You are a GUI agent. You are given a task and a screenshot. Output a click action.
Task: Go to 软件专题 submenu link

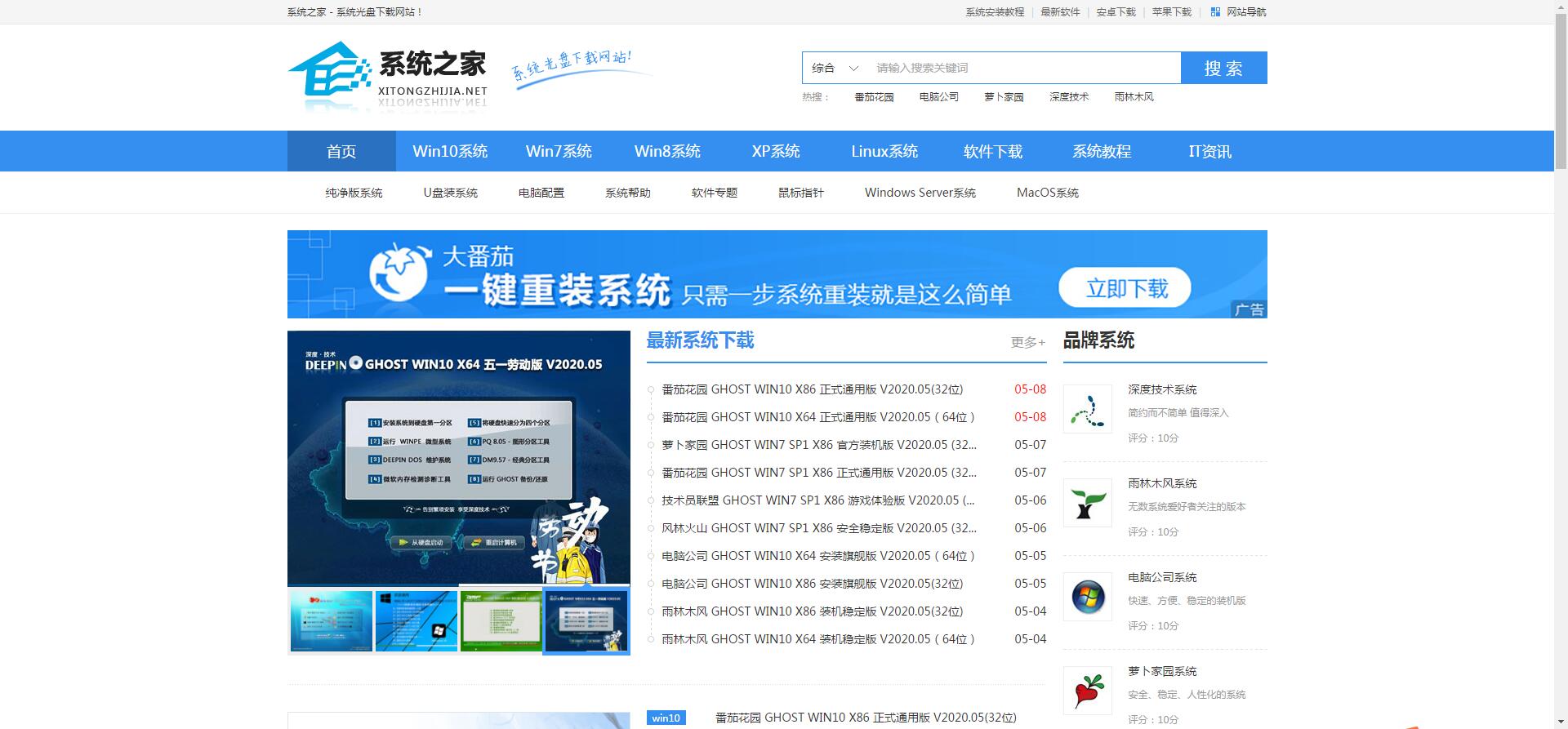715,193
